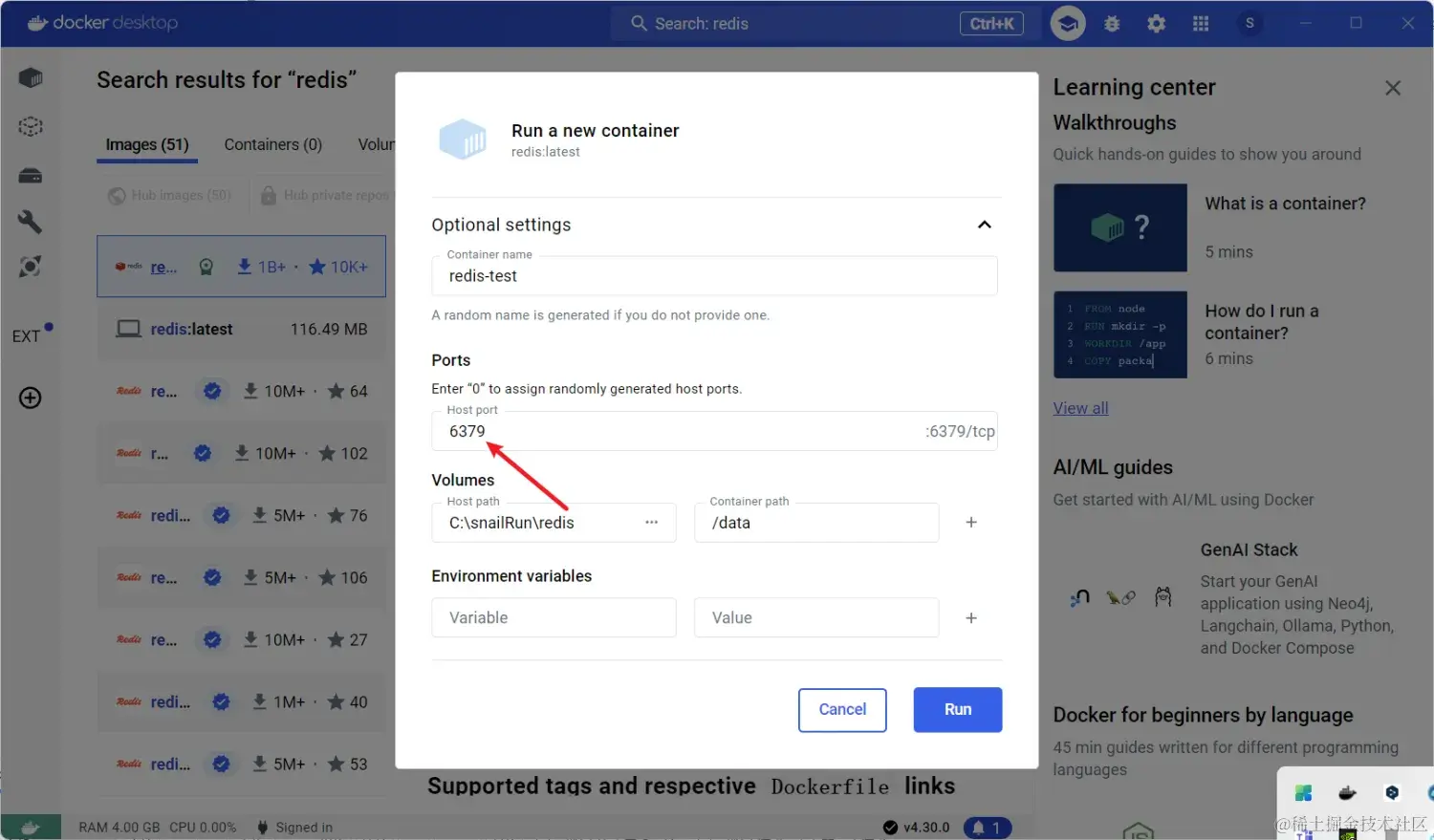
Task: Click the hexagon system tray icon
Action: click(x=1392, y=792)
